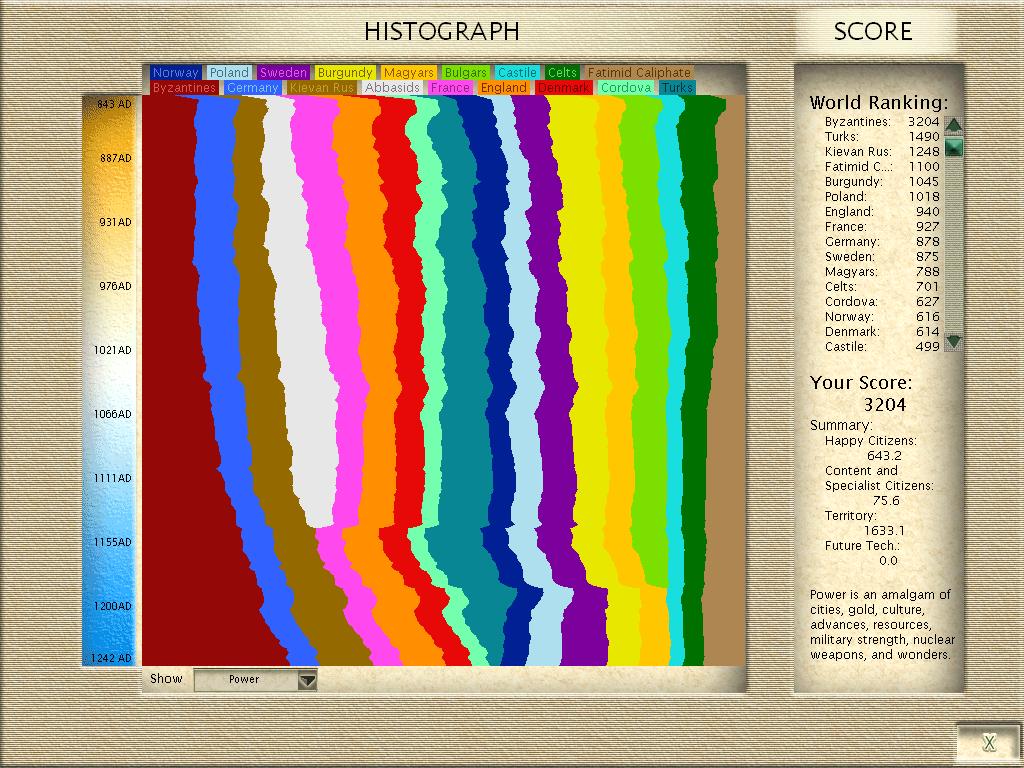Click Byzantines 3204 ranking row
1024x768 pixels.
point(882,121)
